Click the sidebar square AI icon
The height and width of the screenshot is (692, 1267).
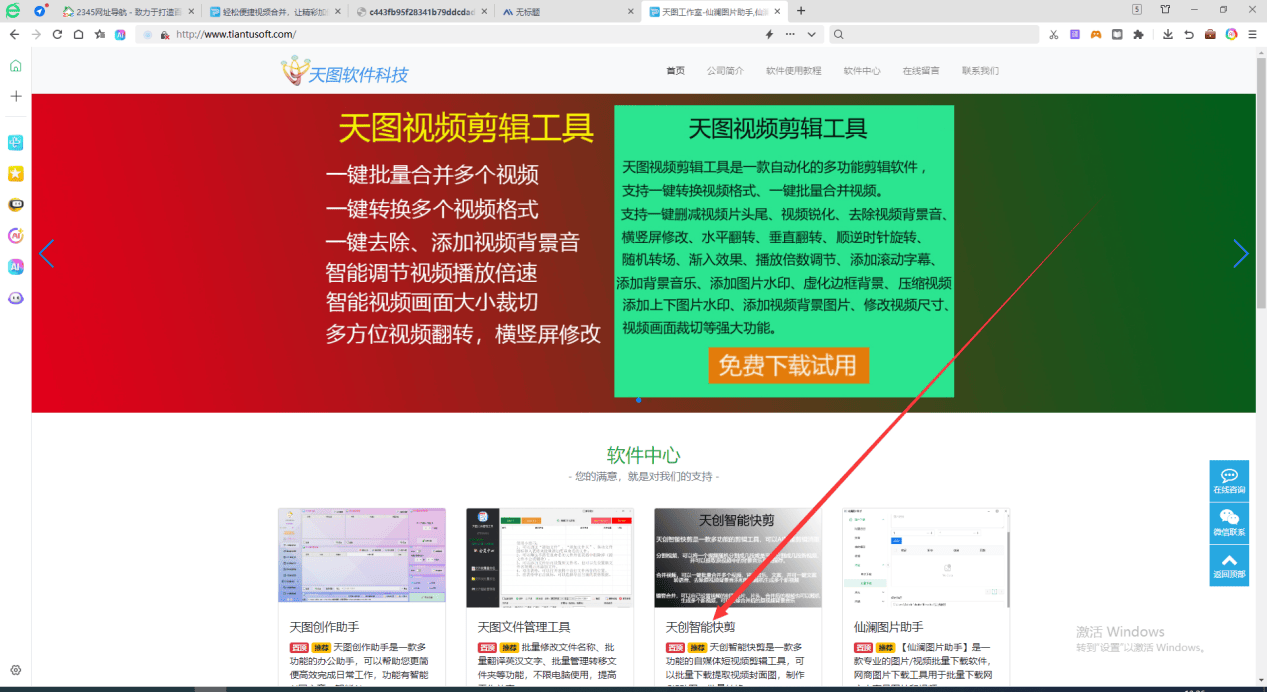15,267
